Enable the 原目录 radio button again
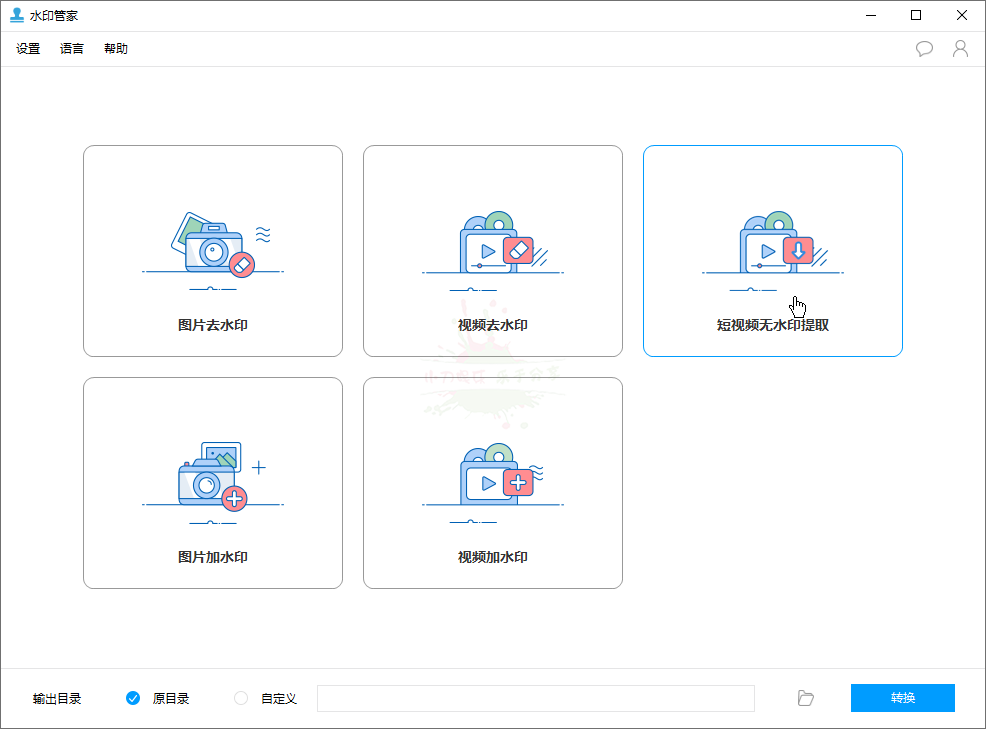Screen dimensions: 986x729 pyautogui.click(x=133, y=698)
